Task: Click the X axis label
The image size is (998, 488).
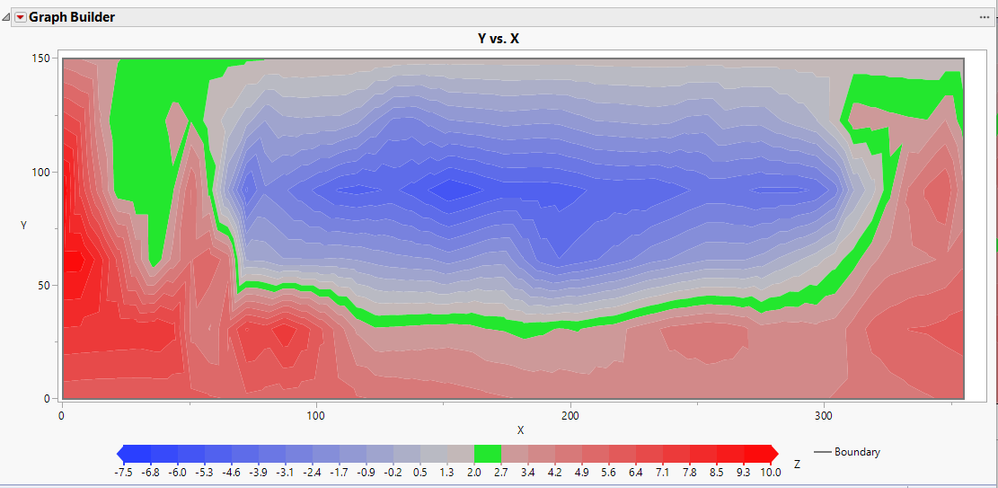Action: point(520,430)
